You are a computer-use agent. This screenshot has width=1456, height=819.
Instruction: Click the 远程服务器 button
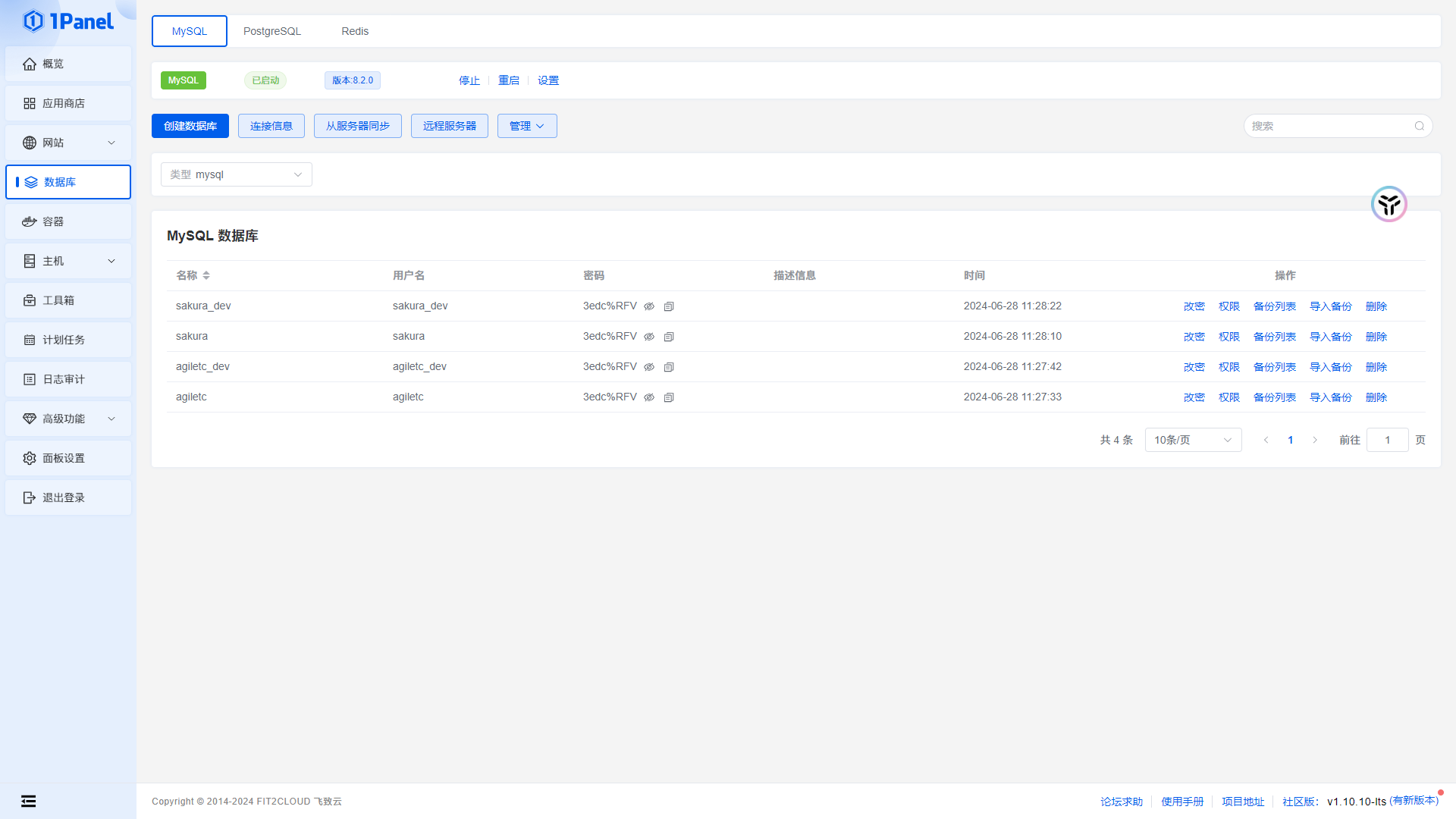click(x=450, y=126)
